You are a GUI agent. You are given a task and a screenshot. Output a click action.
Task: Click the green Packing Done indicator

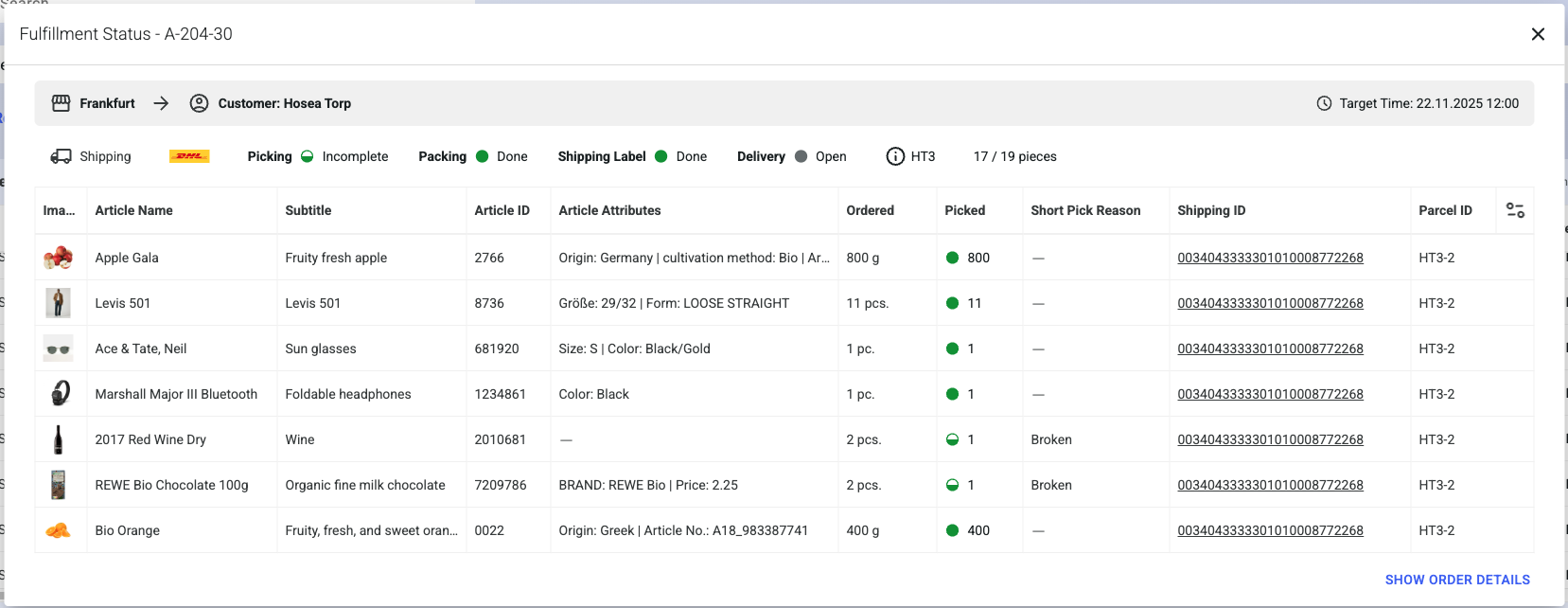click(483, 156)
